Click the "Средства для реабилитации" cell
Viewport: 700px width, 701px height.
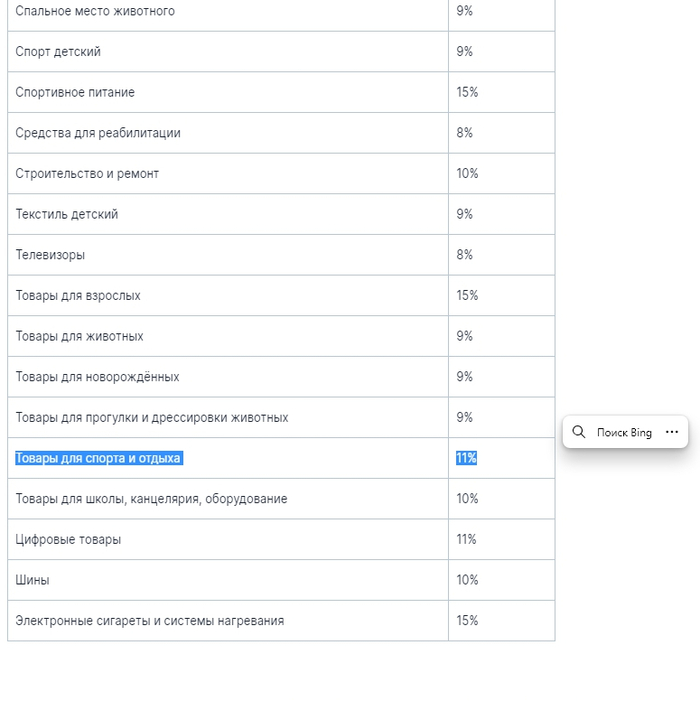98,133
